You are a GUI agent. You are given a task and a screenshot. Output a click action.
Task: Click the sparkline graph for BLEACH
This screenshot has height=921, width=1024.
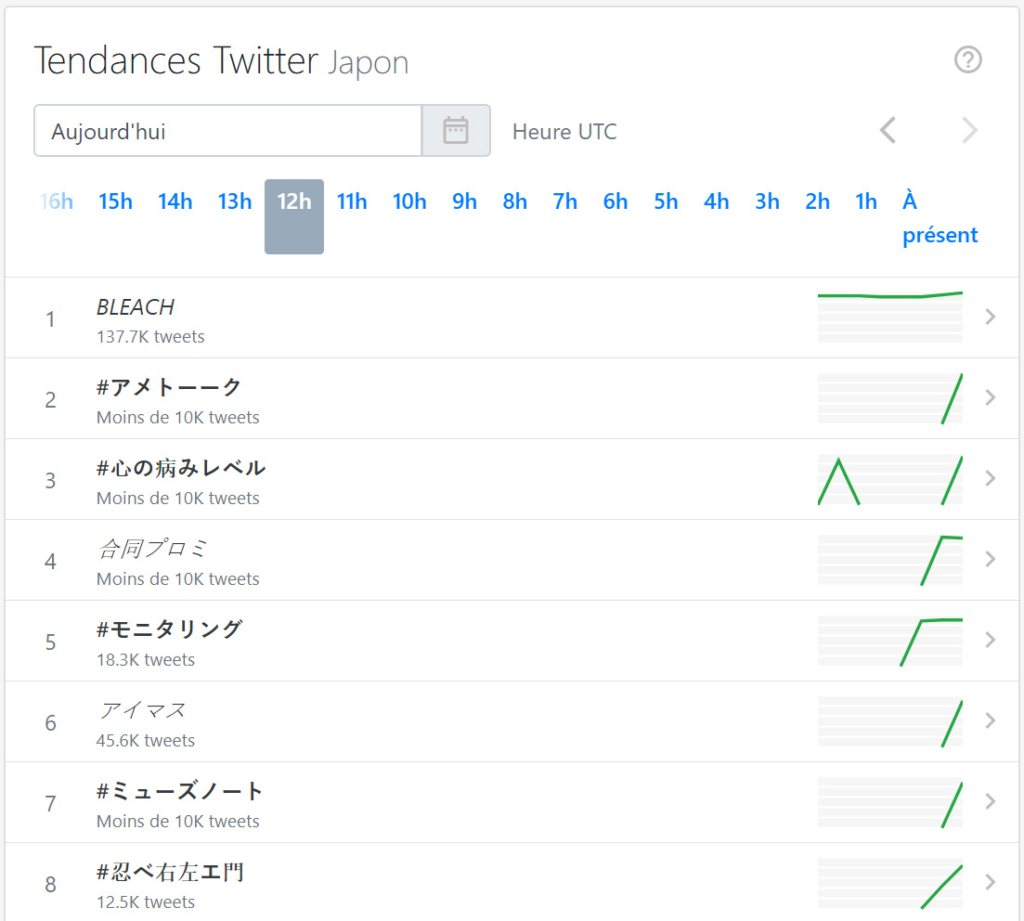click(889, 316)
